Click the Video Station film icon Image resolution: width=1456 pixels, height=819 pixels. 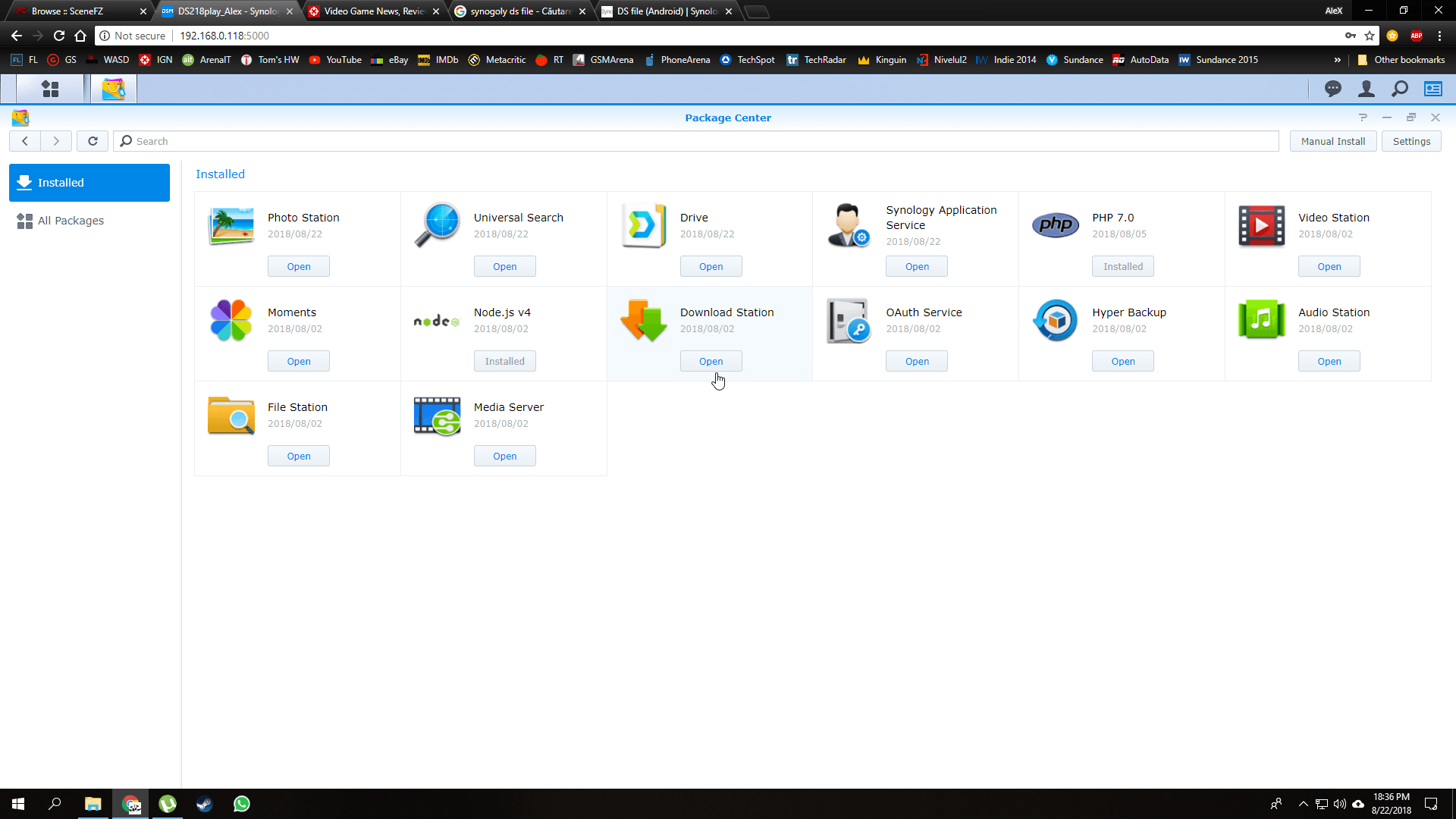pos(1261,226)
